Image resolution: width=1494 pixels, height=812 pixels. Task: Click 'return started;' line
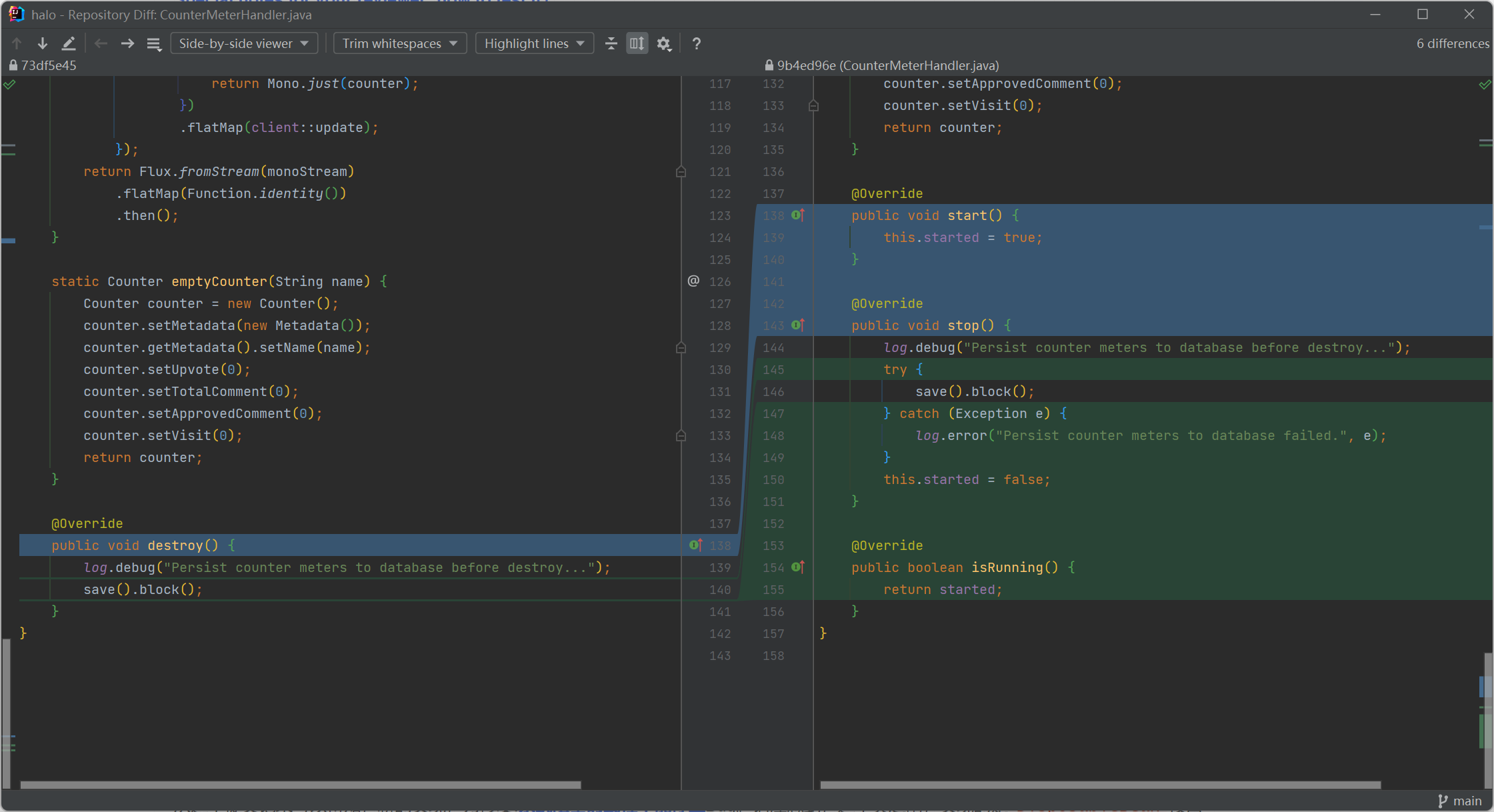[943, 589]
